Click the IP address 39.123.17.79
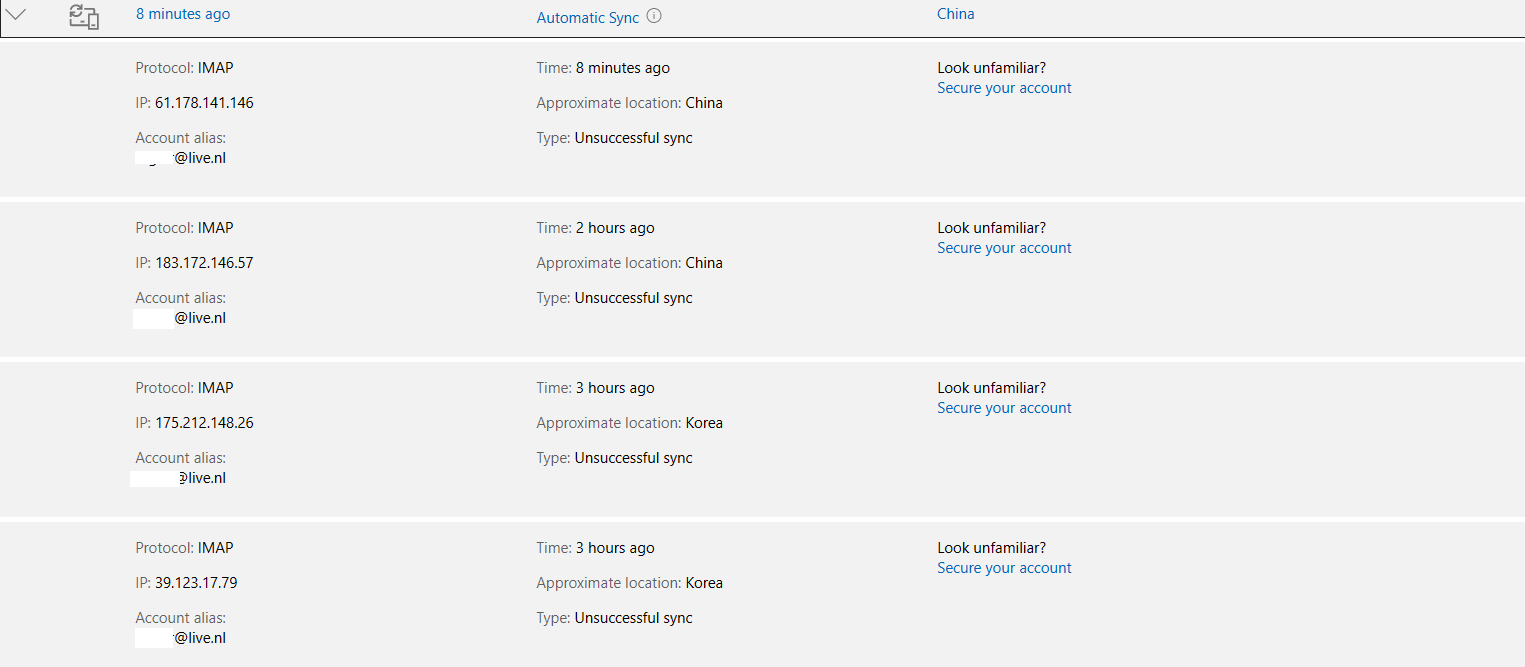 tap(196, 583)
